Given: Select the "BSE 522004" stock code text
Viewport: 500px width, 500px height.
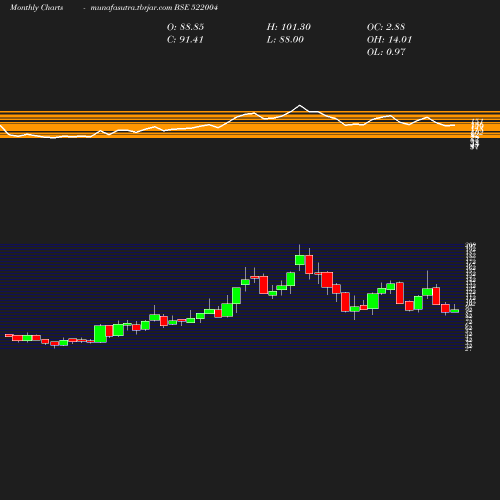Looking at the screenshot, I should click(196, 7).
